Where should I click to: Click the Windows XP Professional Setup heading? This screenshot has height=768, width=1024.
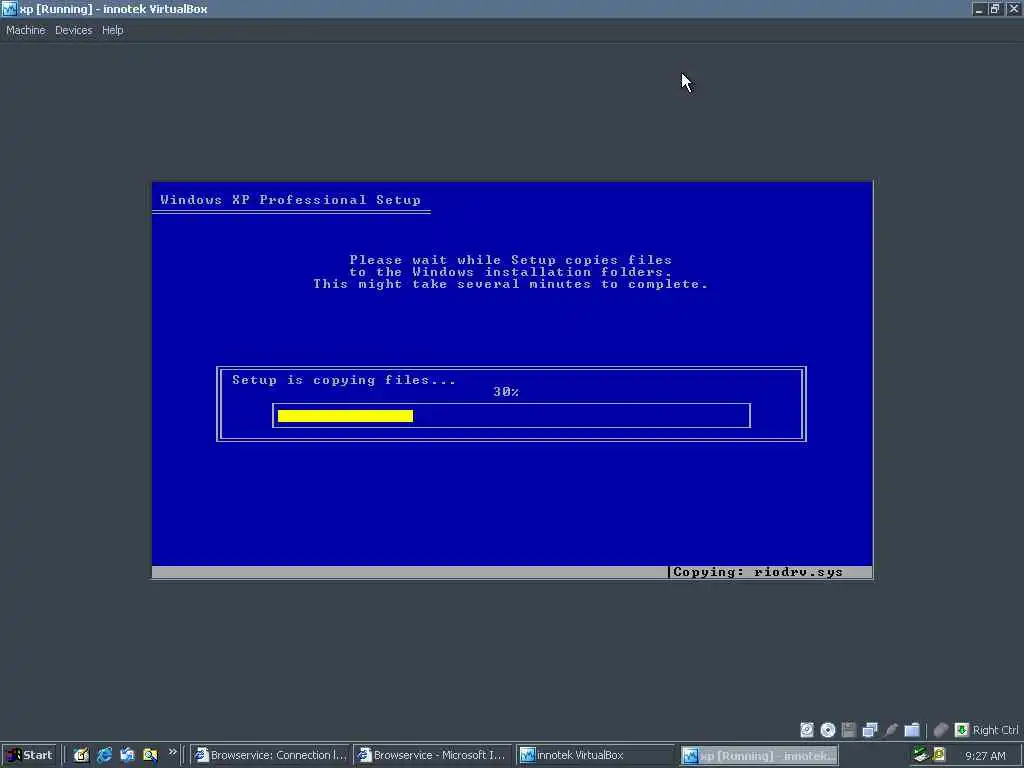click(291, 200)
